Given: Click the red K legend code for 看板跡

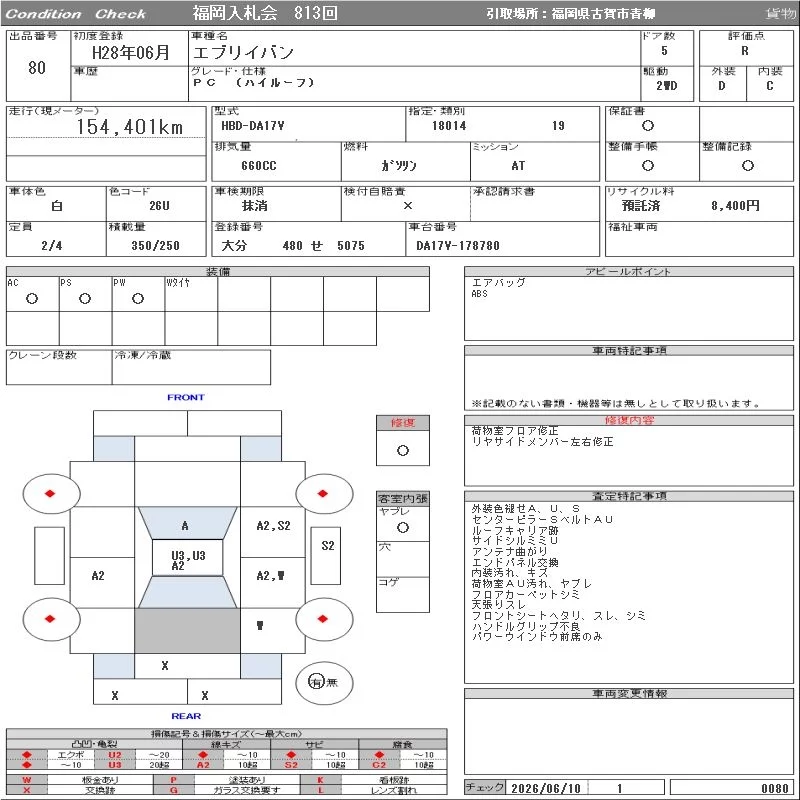Looking at the screenshot, I should pyautogui.click(x=320, y=780).
